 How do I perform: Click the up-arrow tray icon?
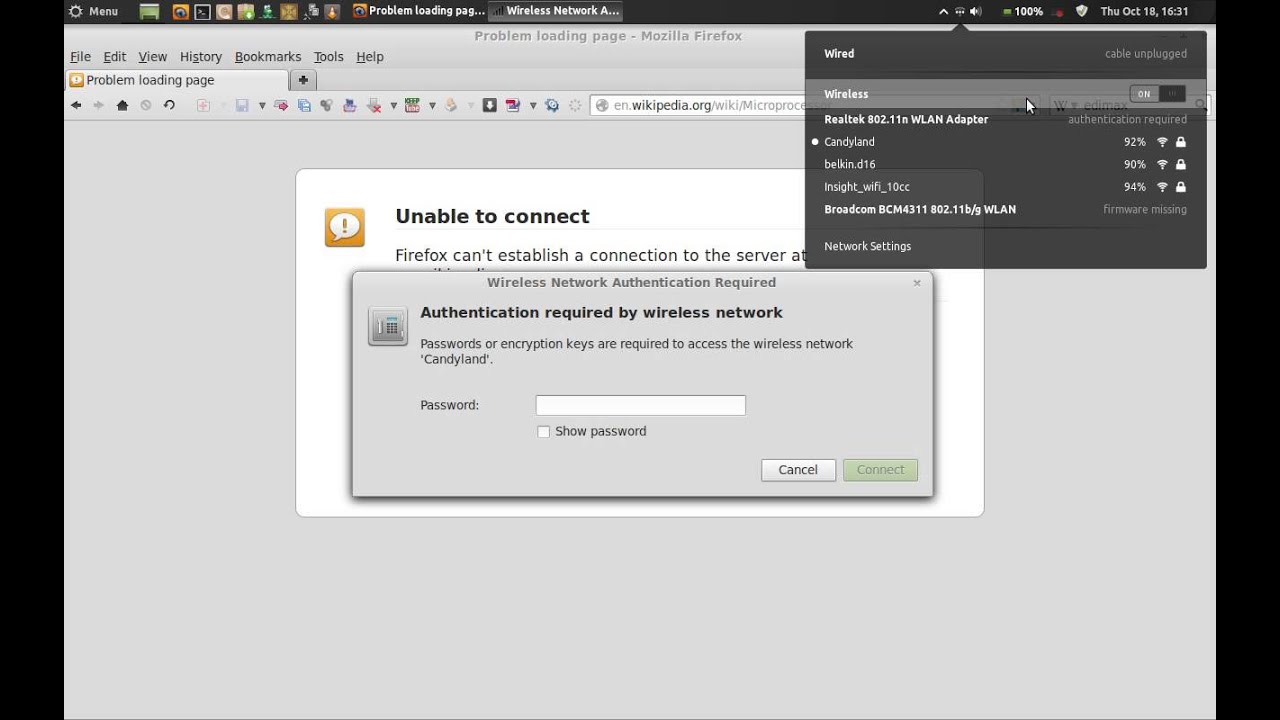click(x=943, y=12)
